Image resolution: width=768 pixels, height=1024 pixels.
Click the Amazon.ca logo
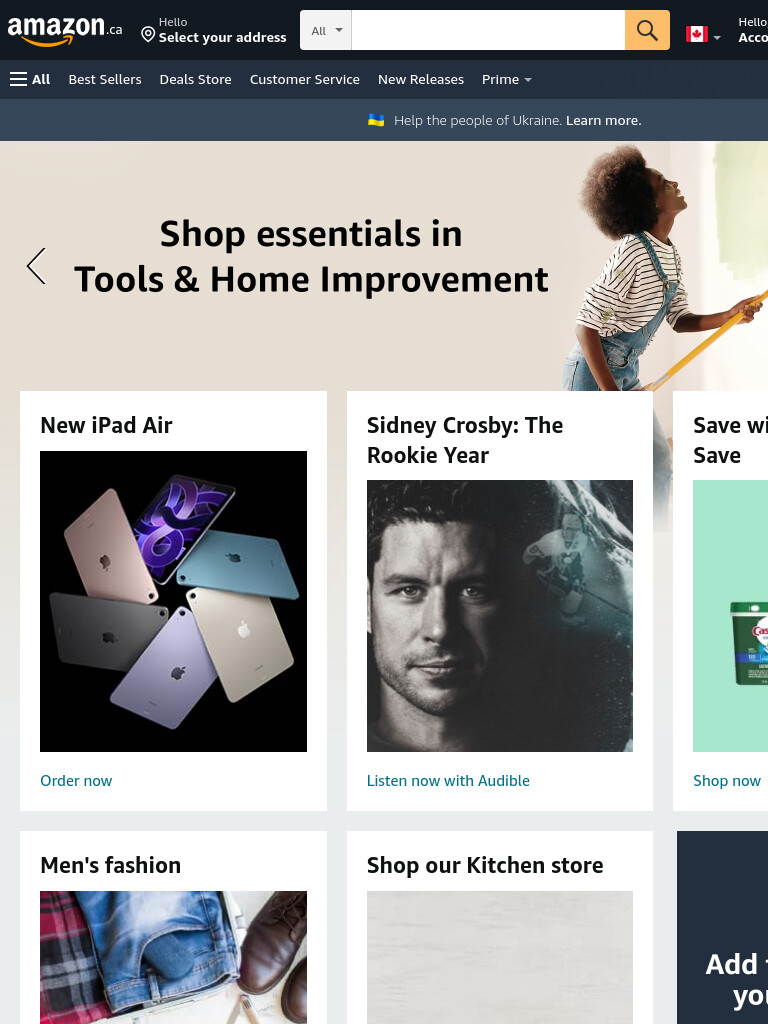pyautogui.click(x=65, y=30)
